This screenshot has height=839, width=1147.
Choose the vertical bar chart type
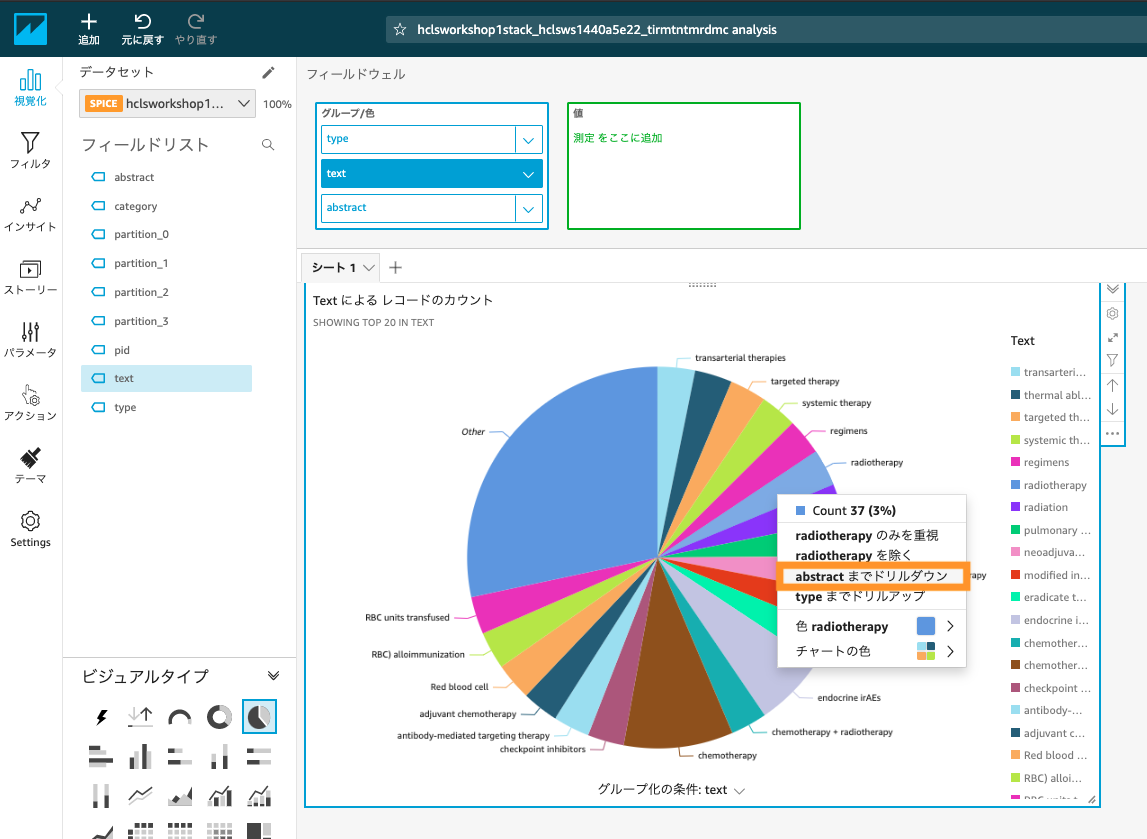click(140, 756)
